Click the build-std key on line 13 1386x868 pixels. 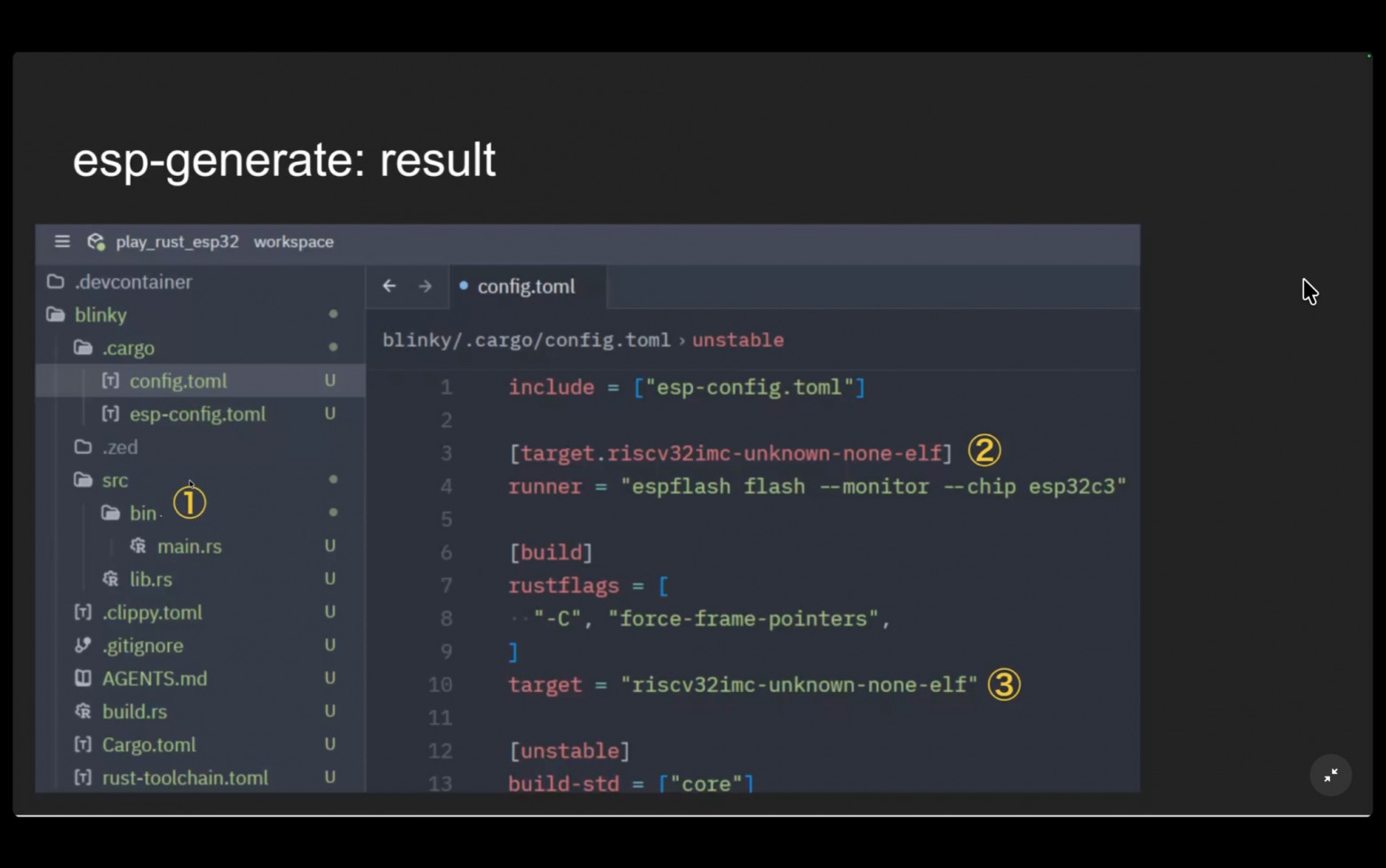tap(563, 784)
